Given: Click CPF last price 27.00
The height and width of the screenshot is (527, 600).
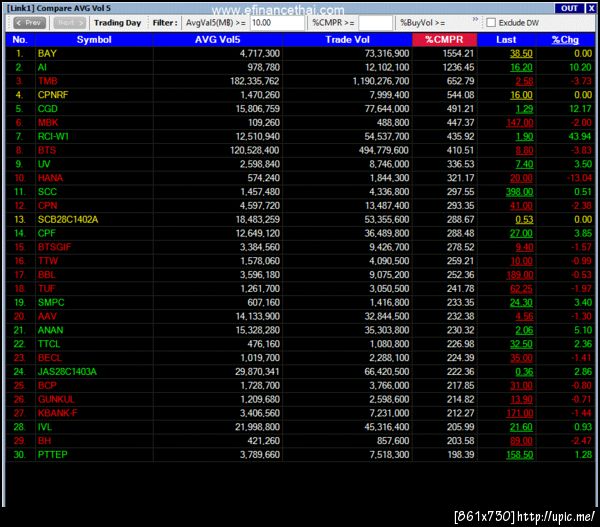Looking at the screenshot, I should click(521, 233).
